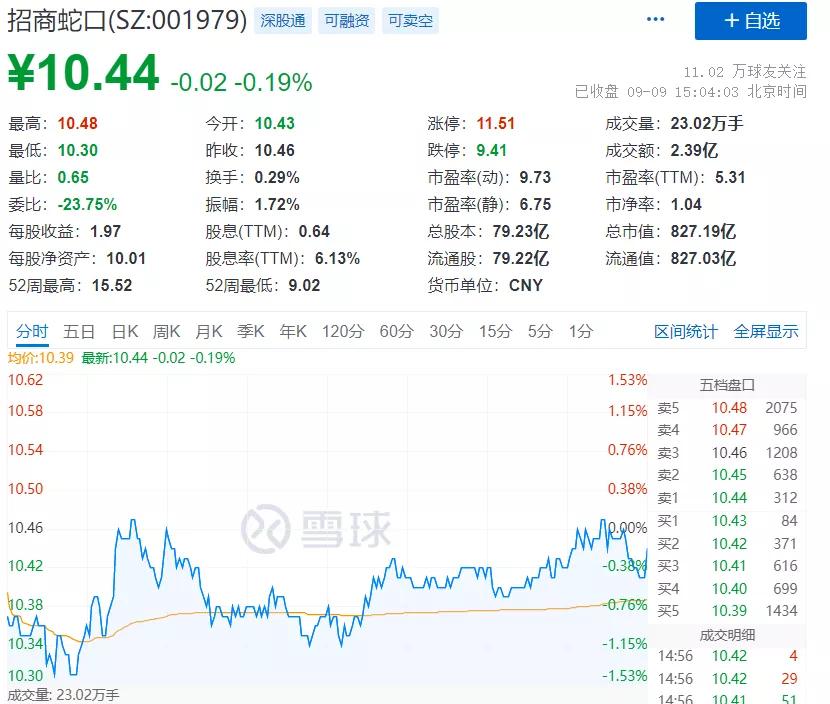Switch to the 30分 chart tab
The width and height of the screenshot is (830, 704).
(x=446, y=331)
